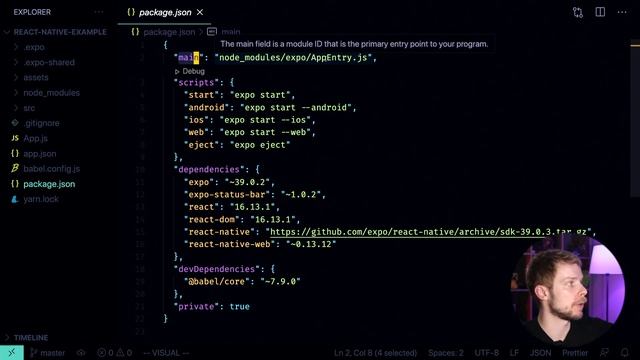The width and height of the screenshot is (640, 360).
Task: Select package.json in the file tree
Action: coord(49,184)
